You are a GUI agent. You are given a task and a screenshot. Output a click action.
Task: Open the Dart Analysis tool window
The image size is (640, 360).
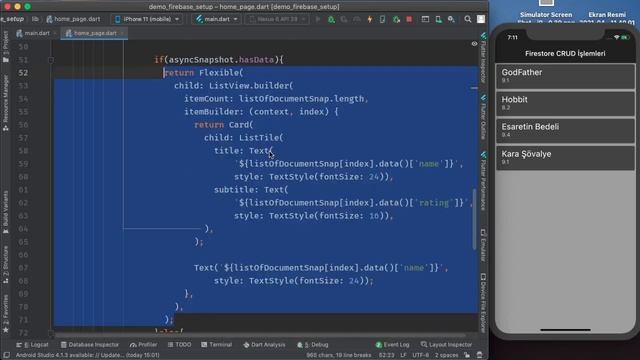pos(264,345)
